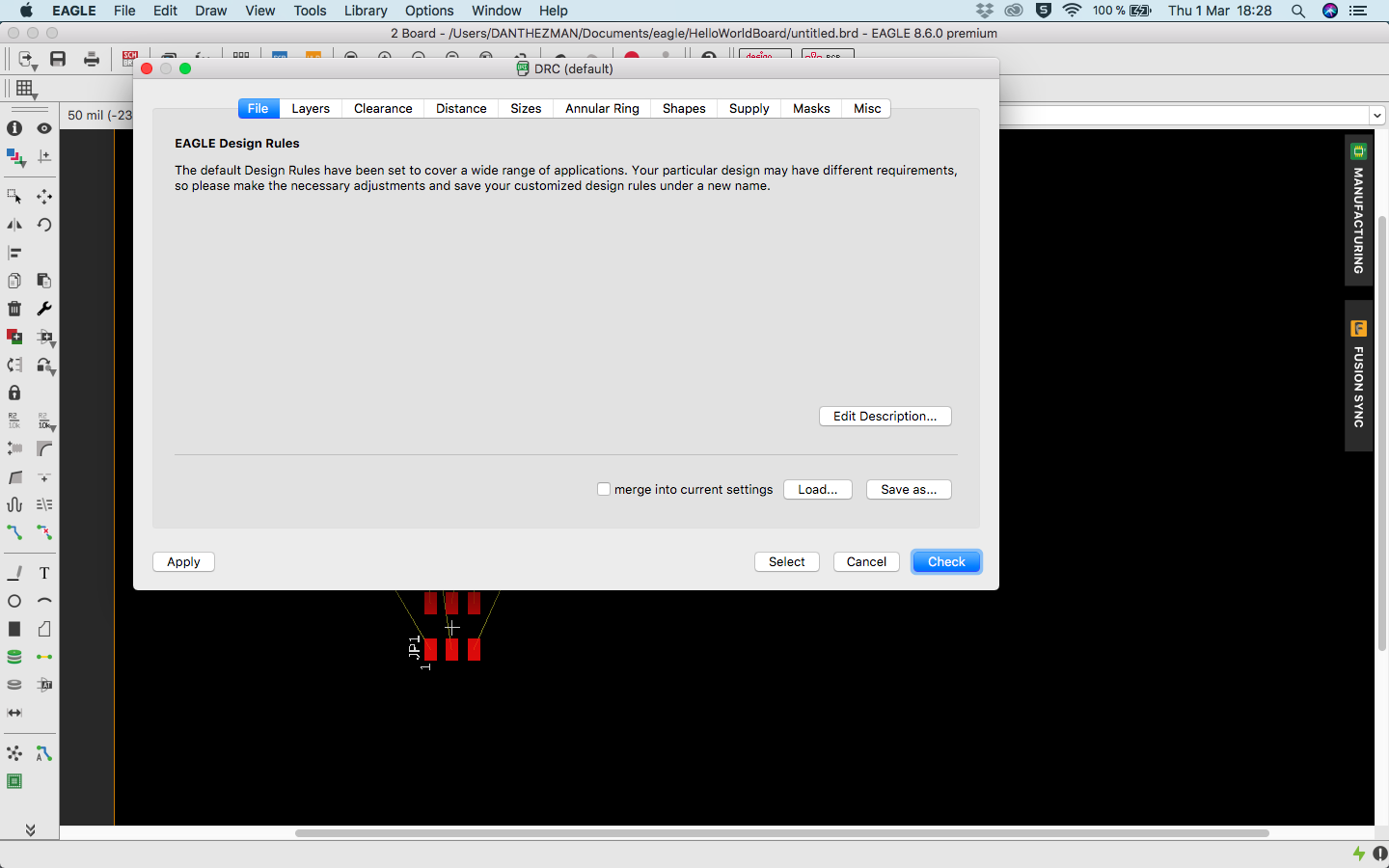Cancel the DRC dialog
The image size is (1389, 868).
(866, 561)
